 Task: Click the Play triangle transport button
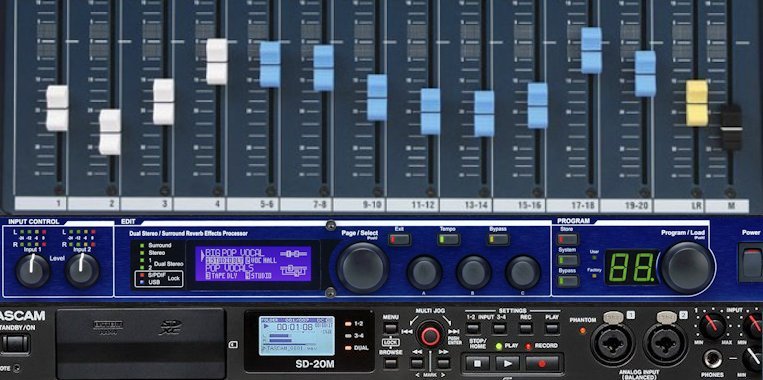pos(508,363)
